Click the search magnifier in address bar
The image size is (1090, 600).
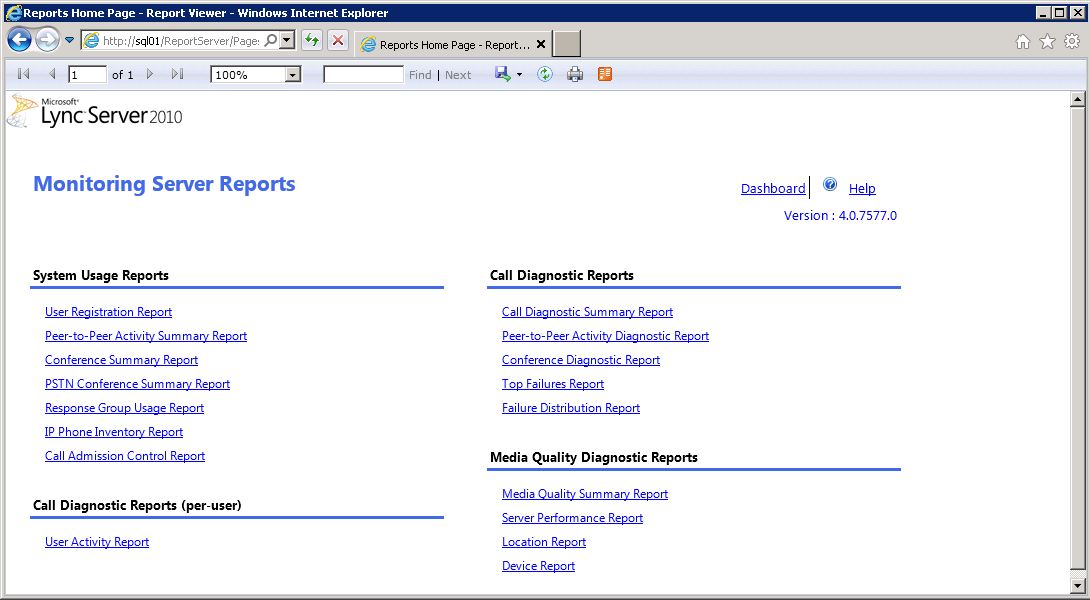point(271,40)
